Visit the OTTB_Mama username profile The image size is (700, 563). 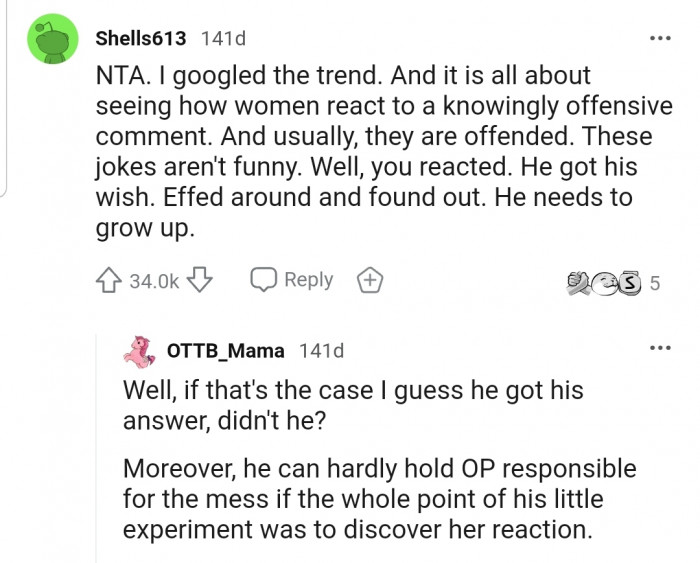[x=225, y=350]
